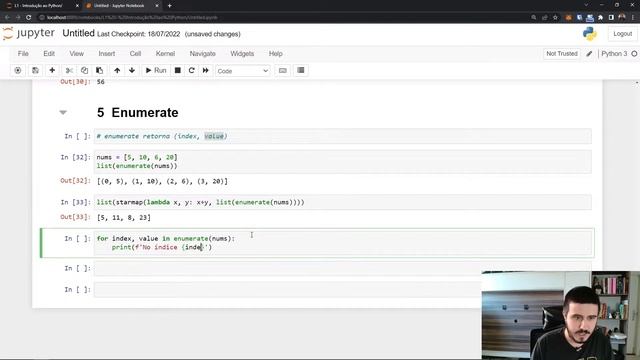Click the share page icon in address bar
The width and height of the screenshot is (640, 360).
(x=544, y=18)
